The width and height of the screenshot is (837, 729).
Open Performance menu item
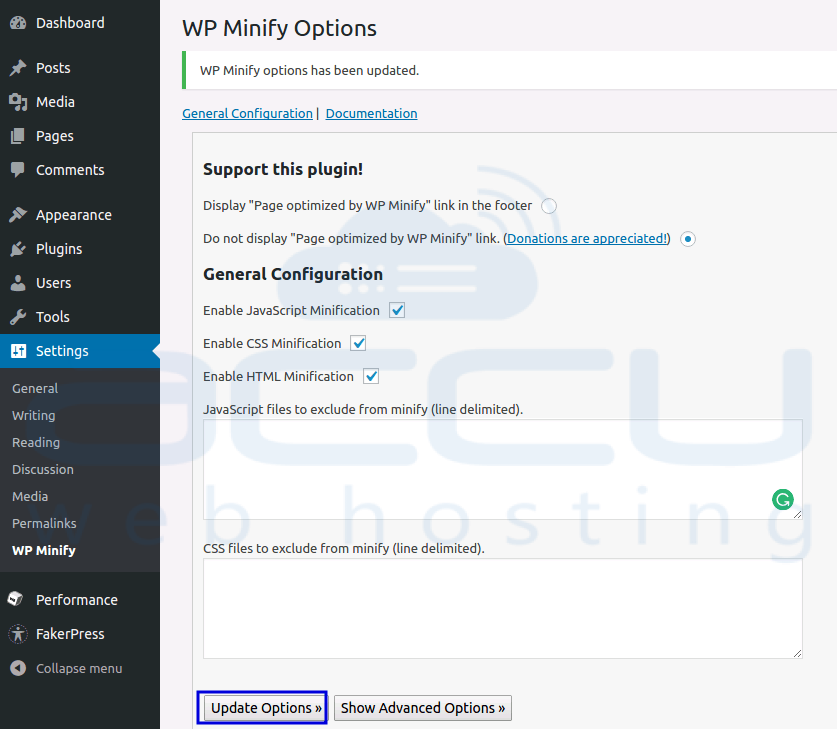click(80, 599)
